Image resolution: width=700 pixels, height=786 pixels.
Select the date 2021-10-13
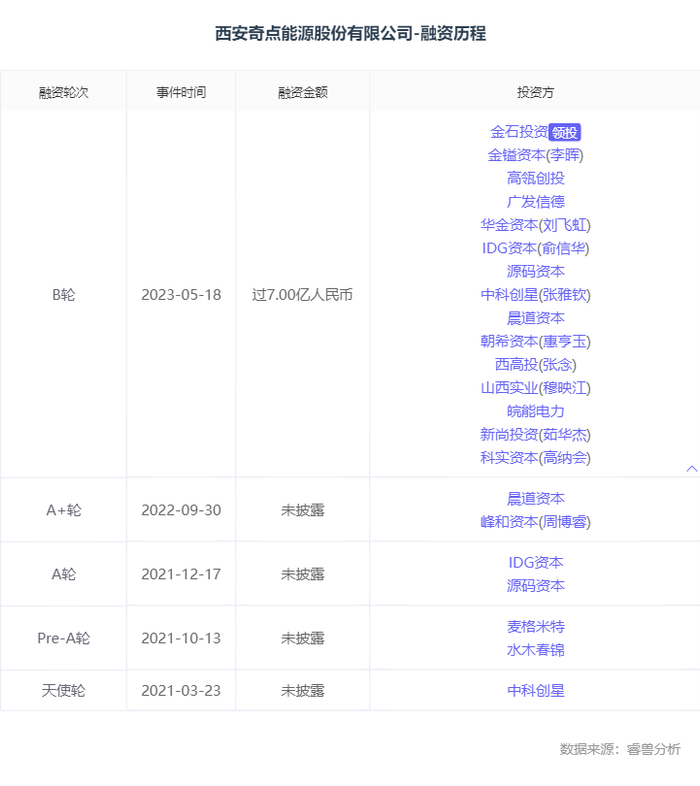pos(181,638)
